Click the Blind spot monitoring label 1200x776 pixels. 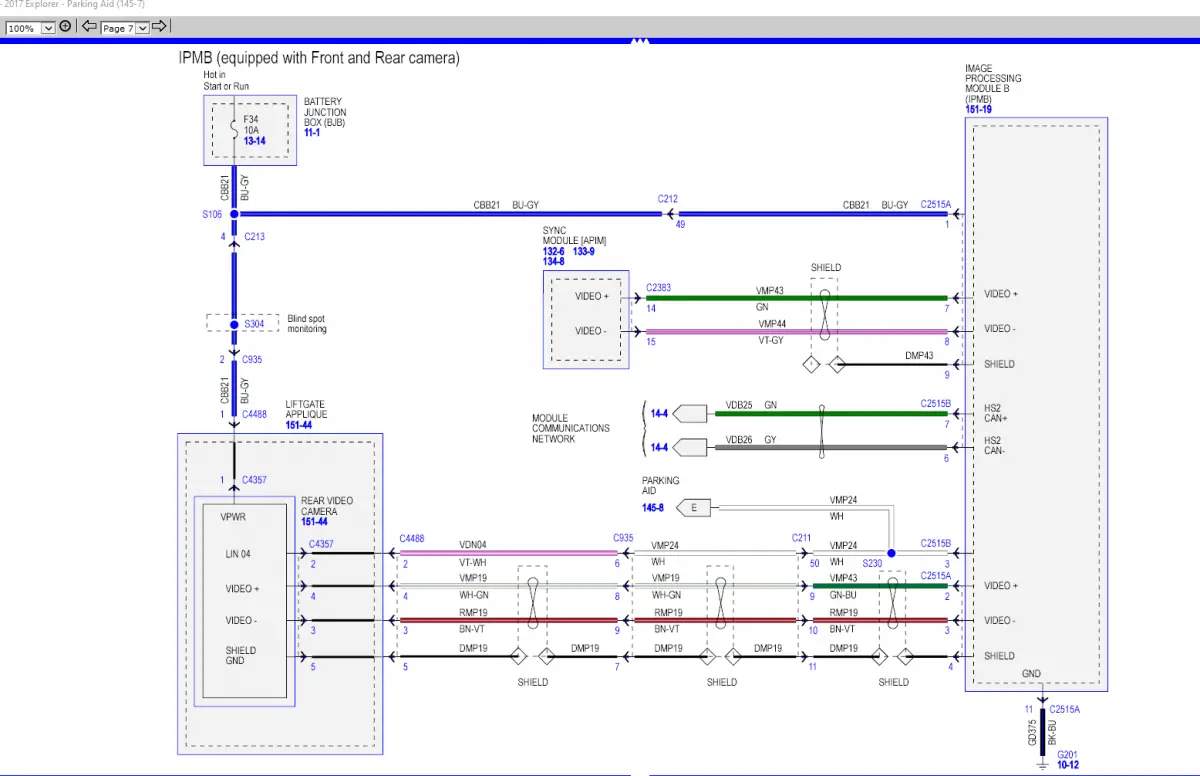(307, 324)
